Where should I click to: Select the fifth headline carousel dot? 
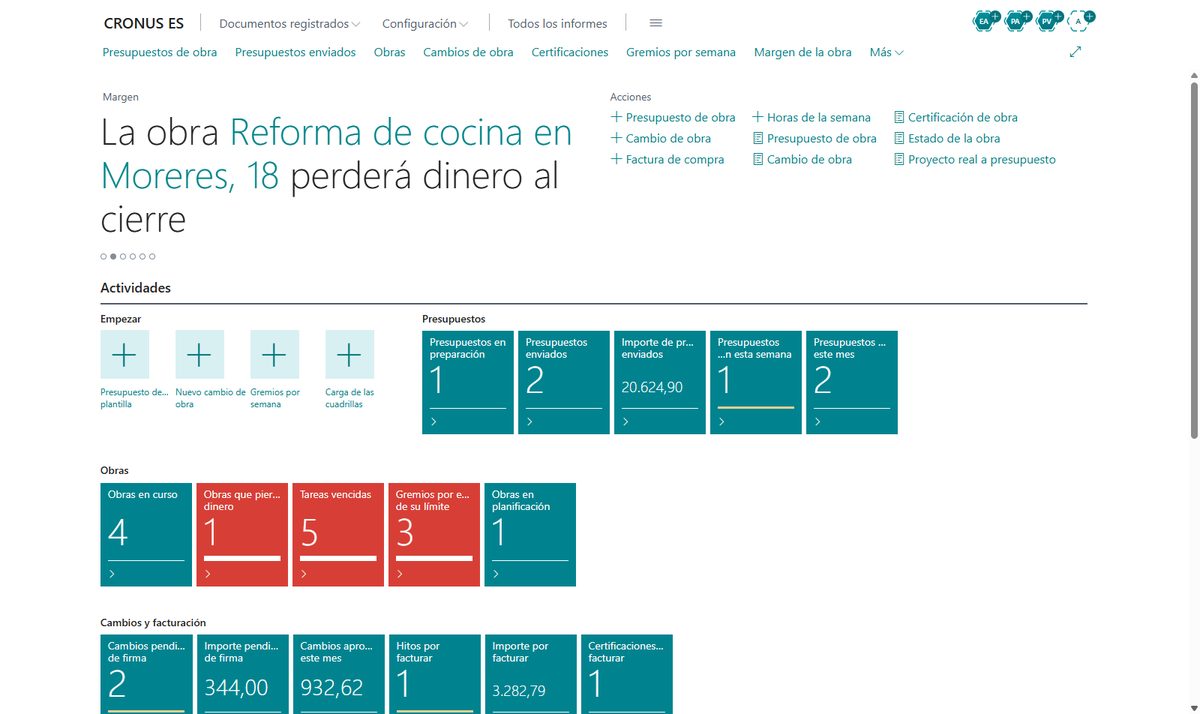coord(143,256)
